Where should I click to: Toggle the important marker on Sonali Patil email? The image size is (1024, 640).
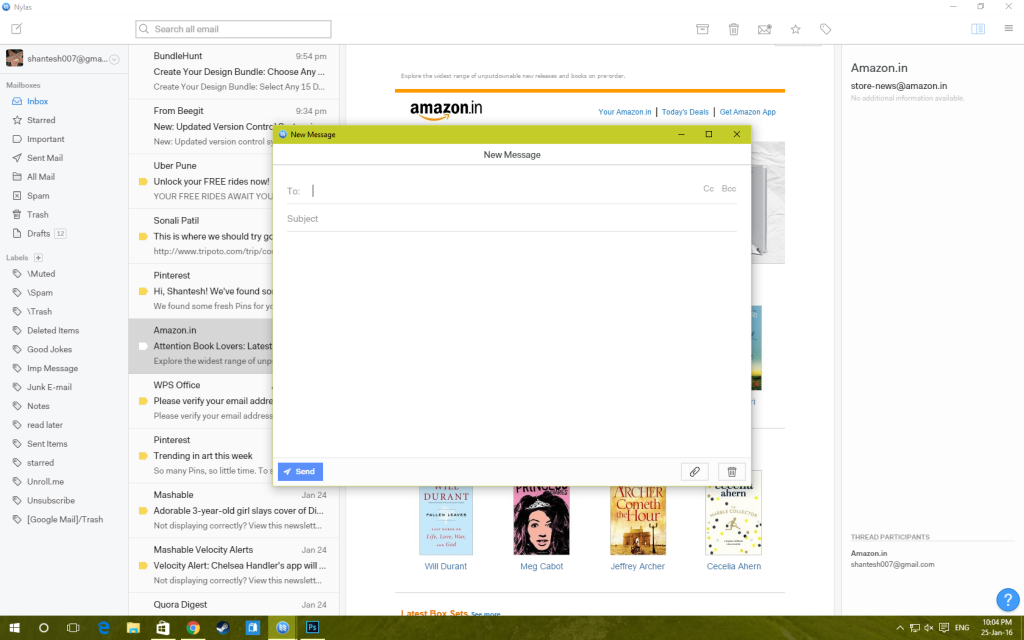click(143, 236)
